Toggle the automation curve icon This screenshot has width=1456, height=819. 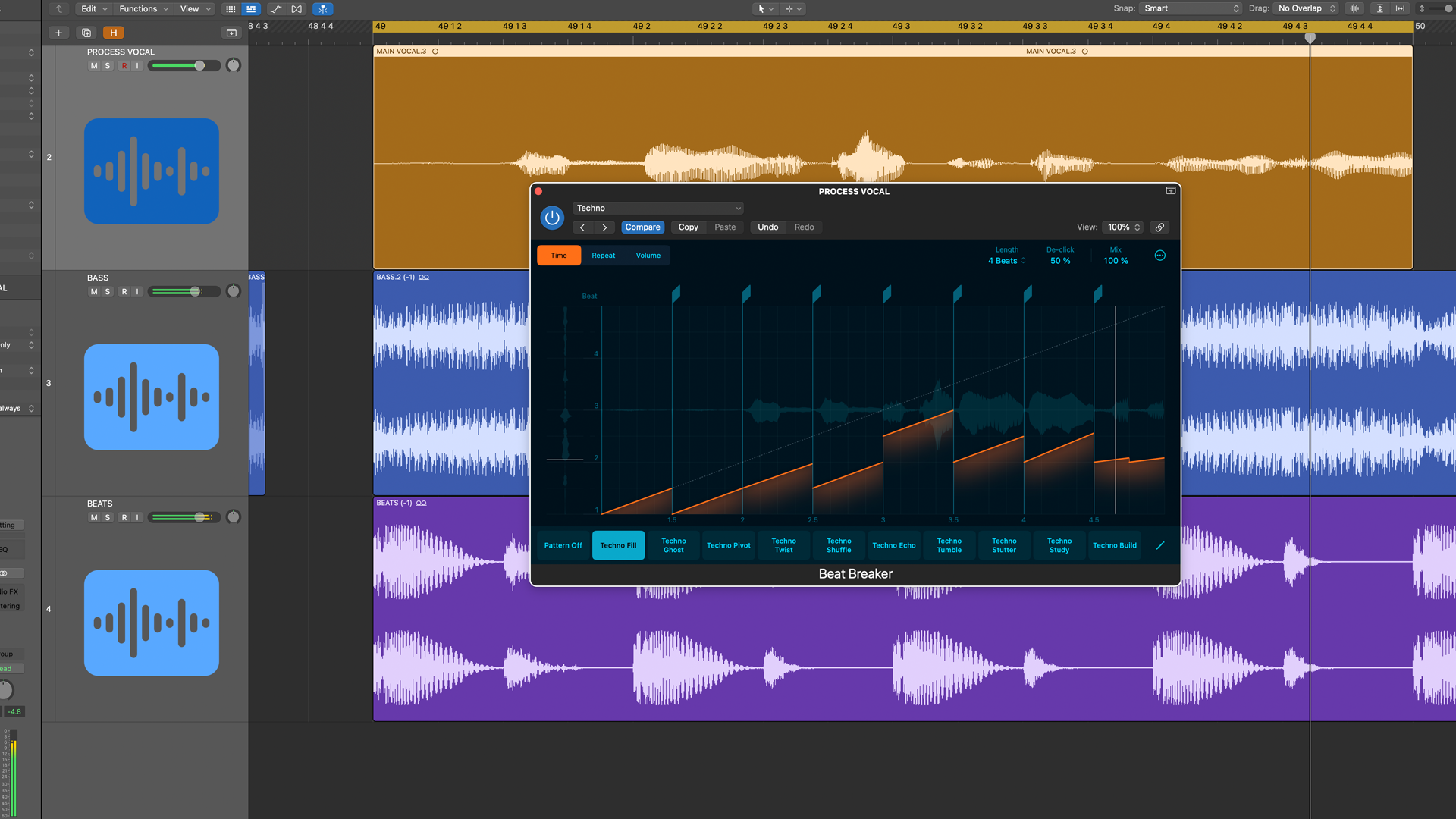276,9
